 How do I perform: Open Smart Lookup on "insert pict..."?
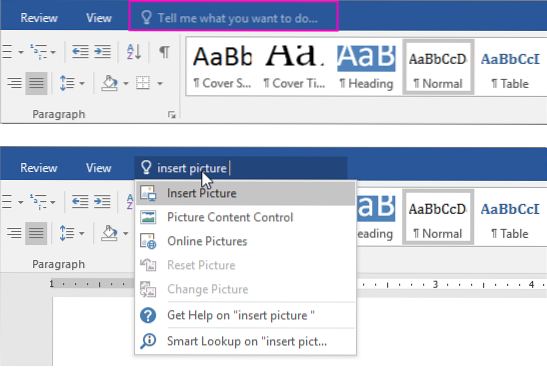pyautogui.click(x=245, y=341)
